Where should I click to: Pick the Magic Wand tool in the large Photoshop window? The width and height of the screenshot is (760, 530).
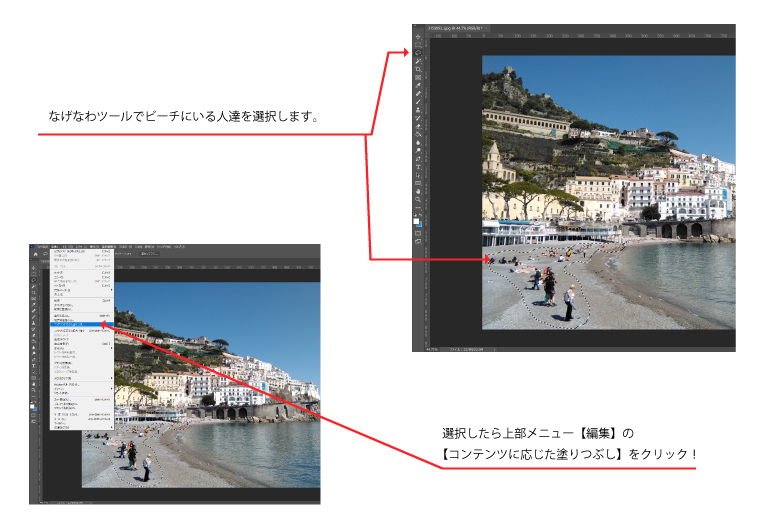[418, 62]
